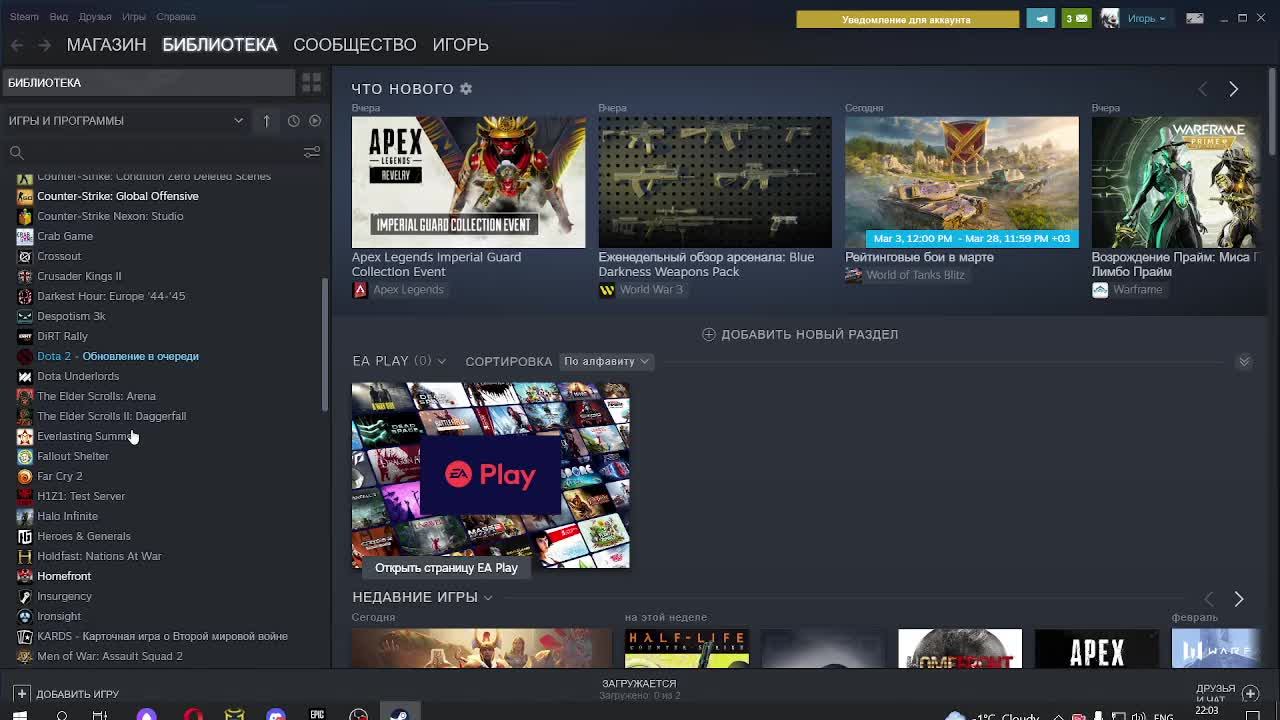
Task: Open World of Tanks Blitz ranked battles thumbnail
Action: [962, 182]
